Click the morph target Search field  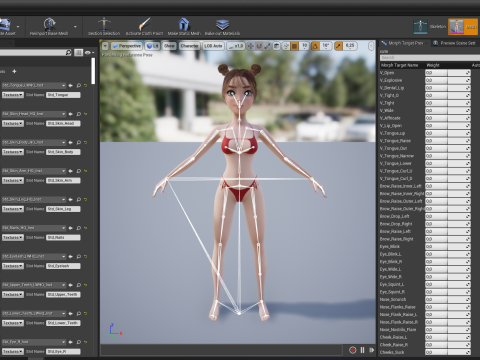(430, 58)
